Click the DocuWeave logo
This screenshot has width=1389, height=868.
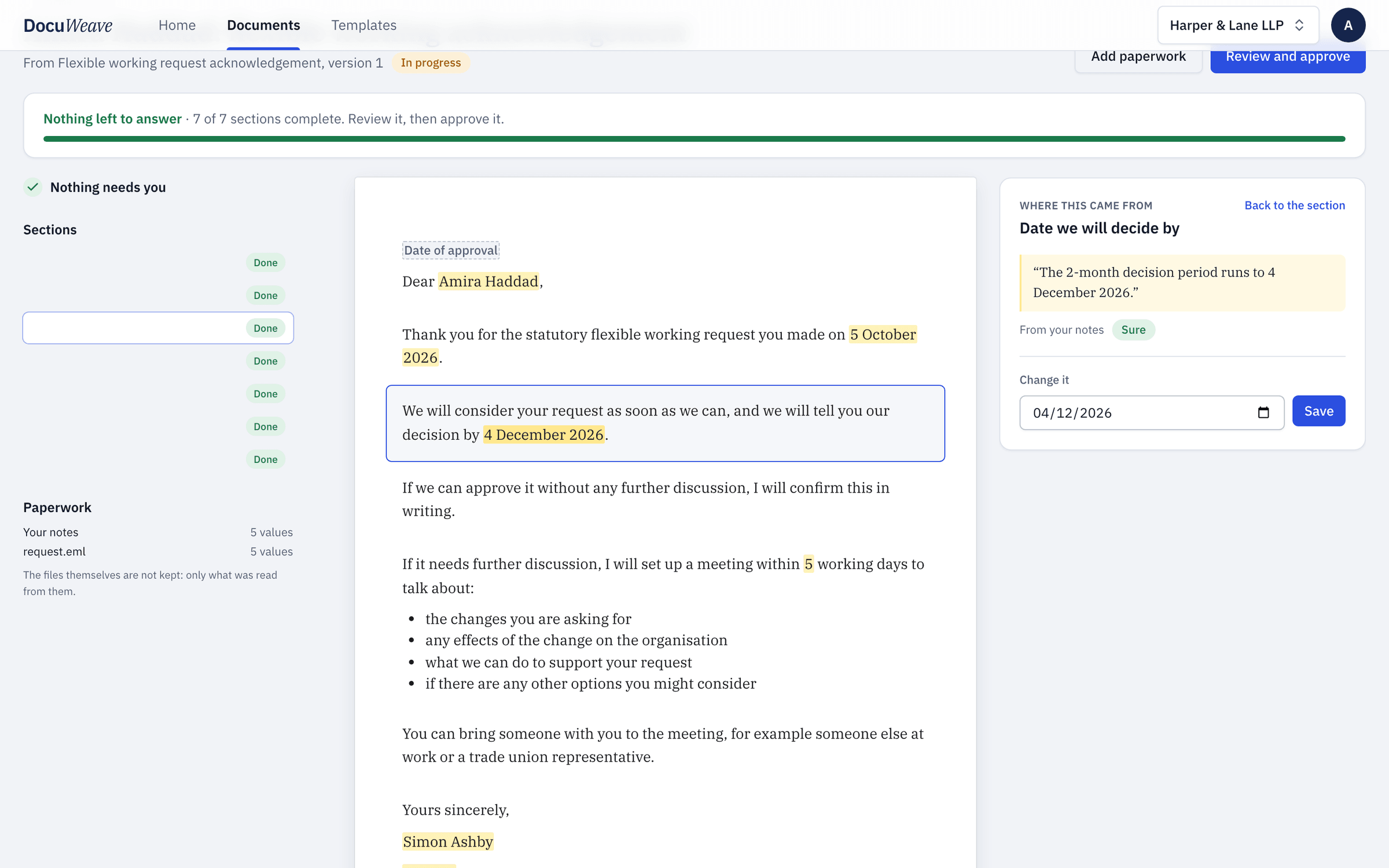click(x=68, y=25)
